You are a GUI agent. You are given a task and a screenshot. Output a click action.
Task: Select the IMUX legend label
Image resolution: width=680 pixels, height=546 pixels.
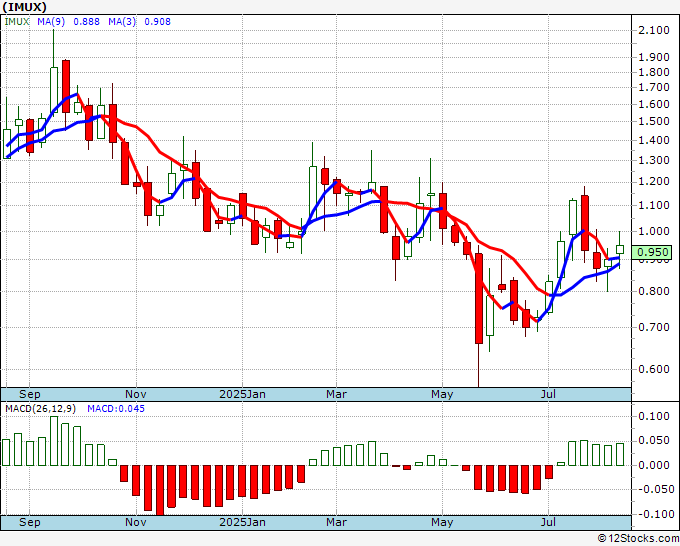17,22
